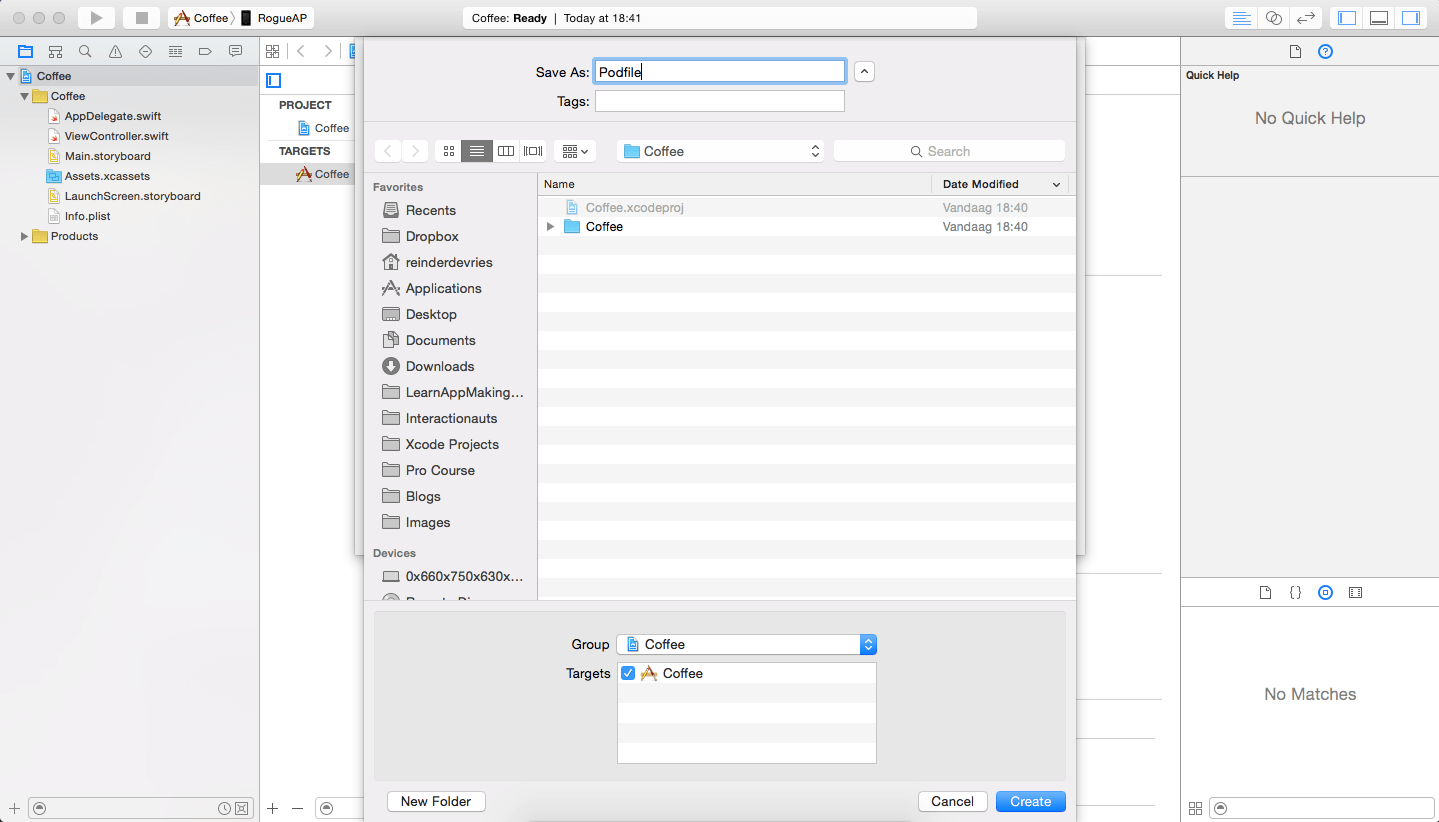Viewport: 1439px width, 822px height.
Task: Click the Tags input field
Action: [720, 101]
